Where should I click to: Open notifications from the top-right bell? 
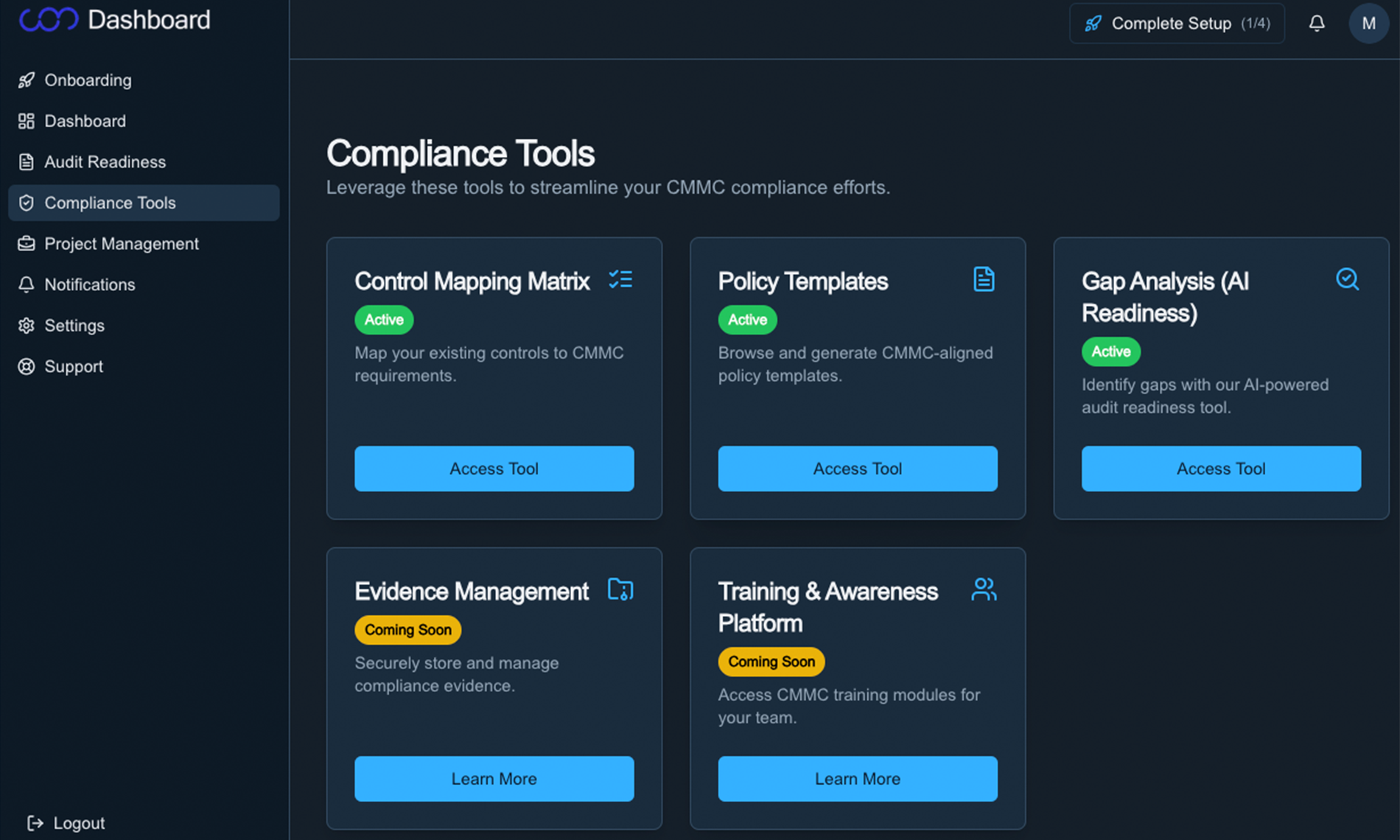[x=1317, y=23]
